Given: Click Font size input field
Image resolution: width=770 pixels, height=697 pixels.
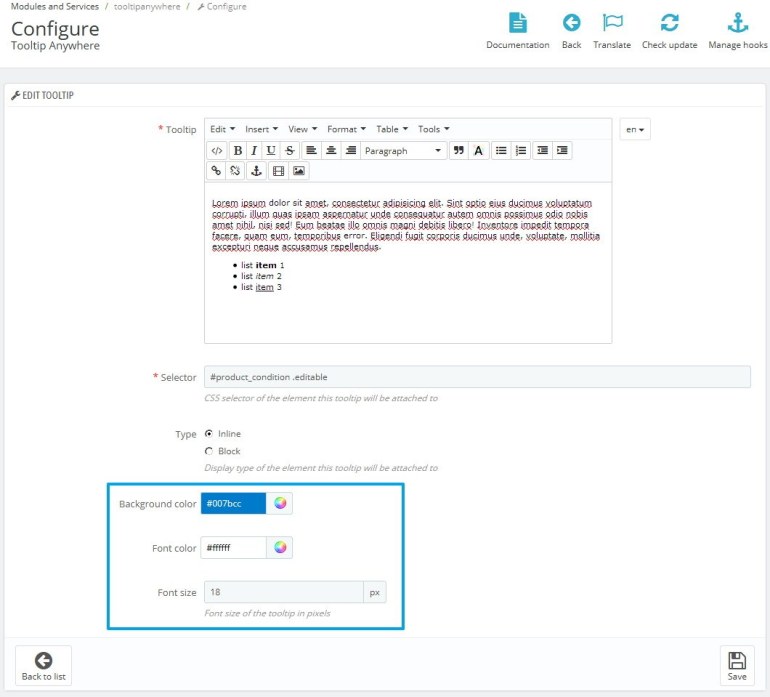Looking at the screenshot, I should tap(284, 592).
